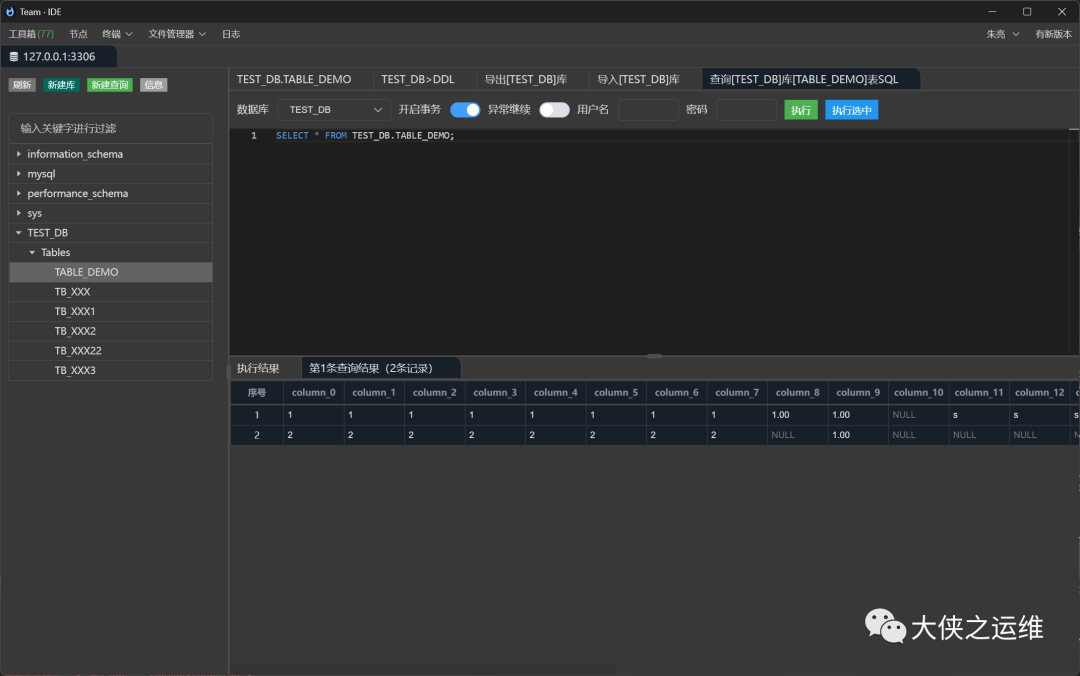The image size is (1080, 676).
Task: Switch to the TEST_DB.TABLE_DEMO tab
Action: tap(294, 79)
